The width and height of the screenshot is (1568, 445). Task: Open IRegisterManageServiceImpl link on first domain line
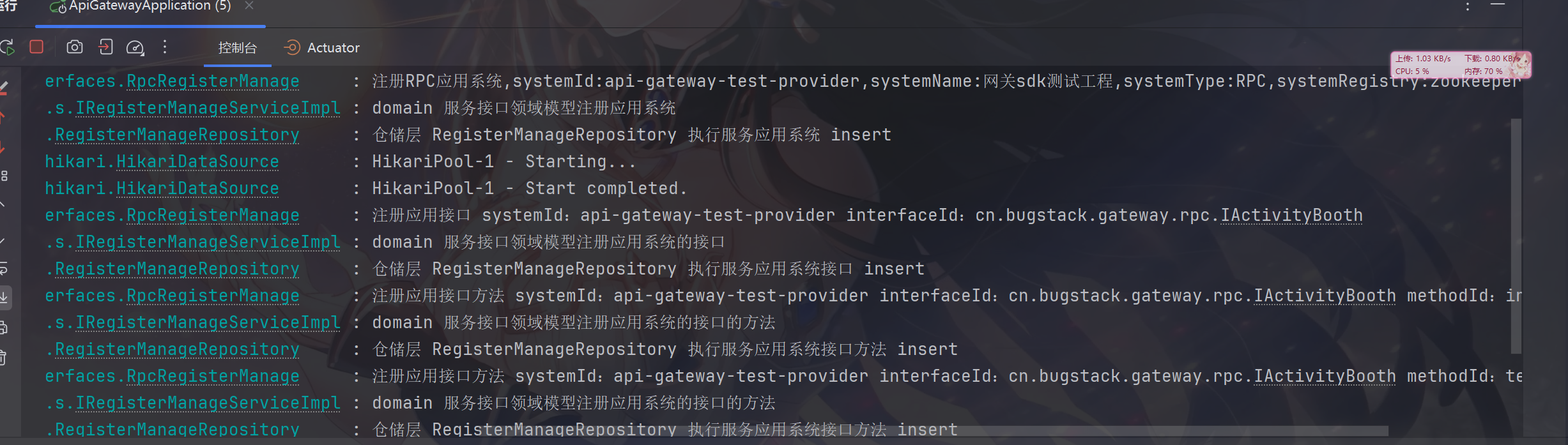[208, 108]
